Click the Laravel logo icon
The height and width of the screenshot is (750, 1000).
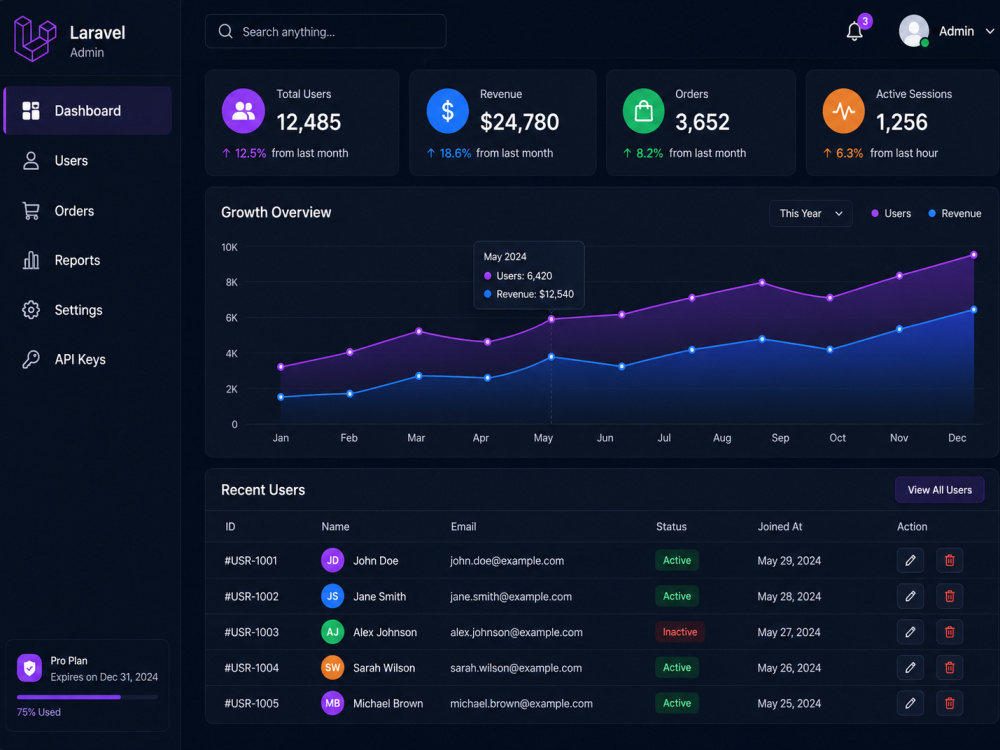click(35, 38)
